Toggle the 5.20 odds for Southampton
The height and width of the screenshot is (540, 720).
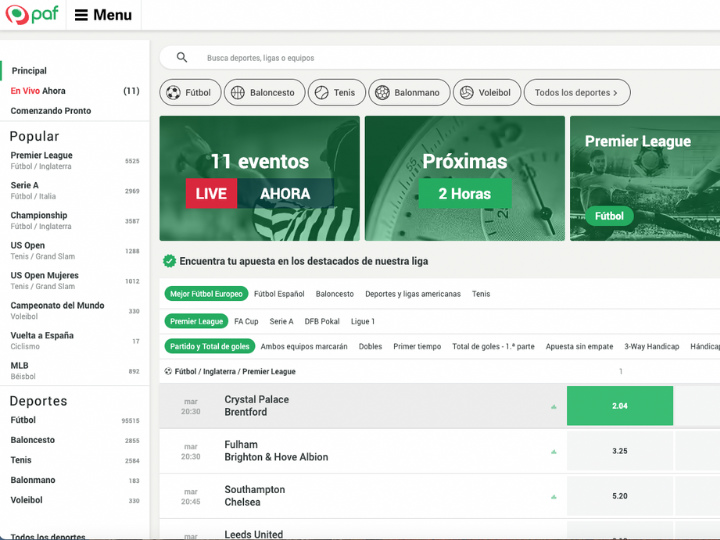[620, 496]
